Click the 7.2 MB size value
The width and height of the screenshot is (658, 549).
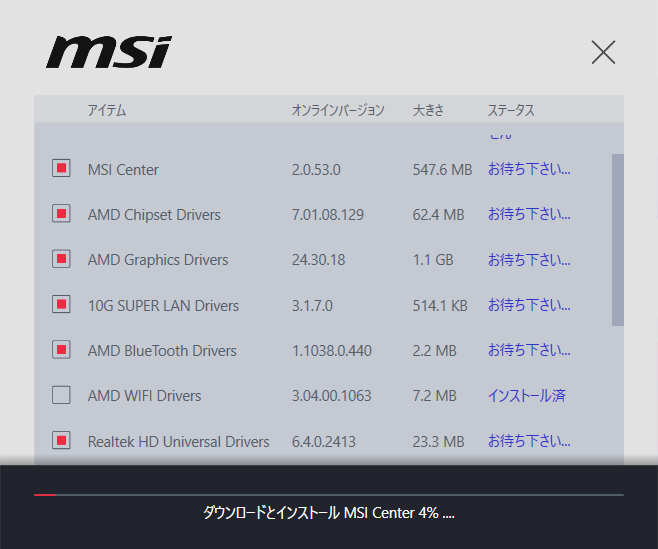pyautogui.click(x=434, y=396)
